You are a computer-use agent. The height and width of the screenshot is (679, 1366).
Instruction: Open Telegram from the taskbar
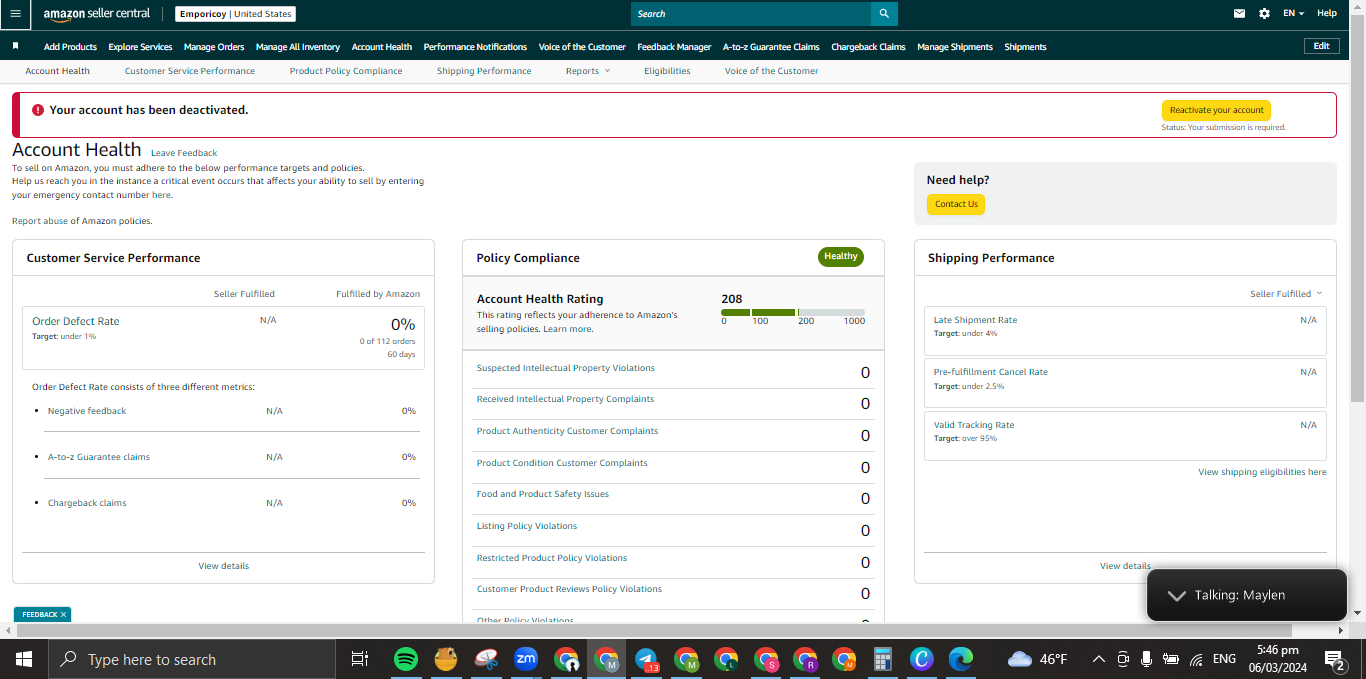[x=646, y=659]
